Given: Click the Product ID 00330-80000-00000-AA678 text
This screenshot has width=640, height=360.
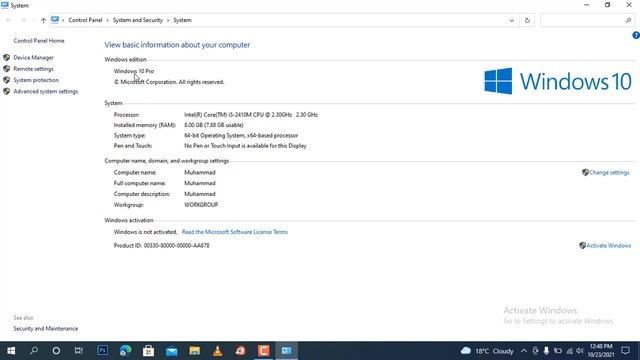Looking at the screenshot, I should pyautogui.click(x=162, y=246).
